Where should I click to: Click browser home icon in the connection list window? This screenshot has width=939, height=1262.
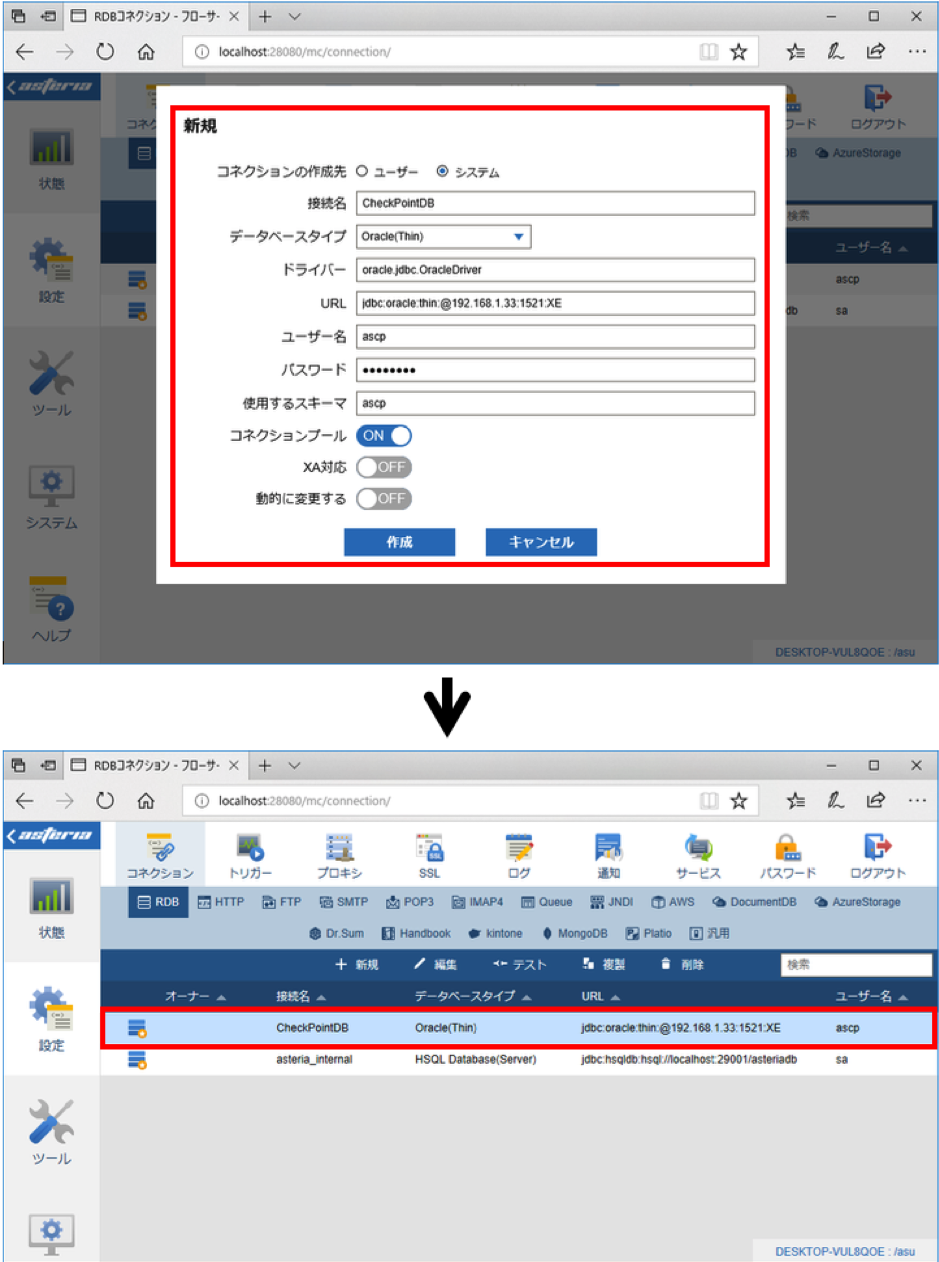point(146,800)
